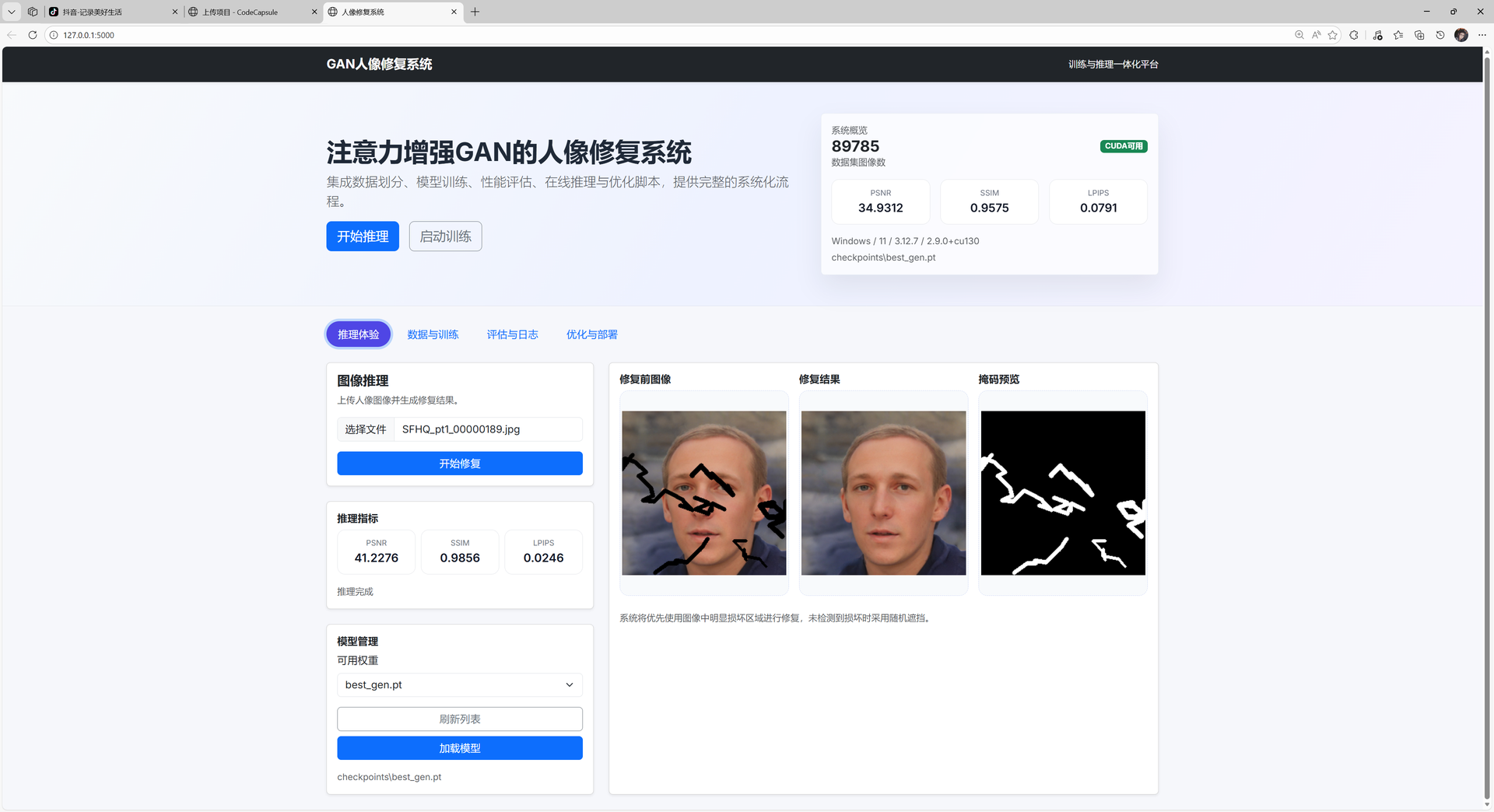Click the 修复前图像 damaged face thumbnail

pyautogui.click(x=703, y=492)
